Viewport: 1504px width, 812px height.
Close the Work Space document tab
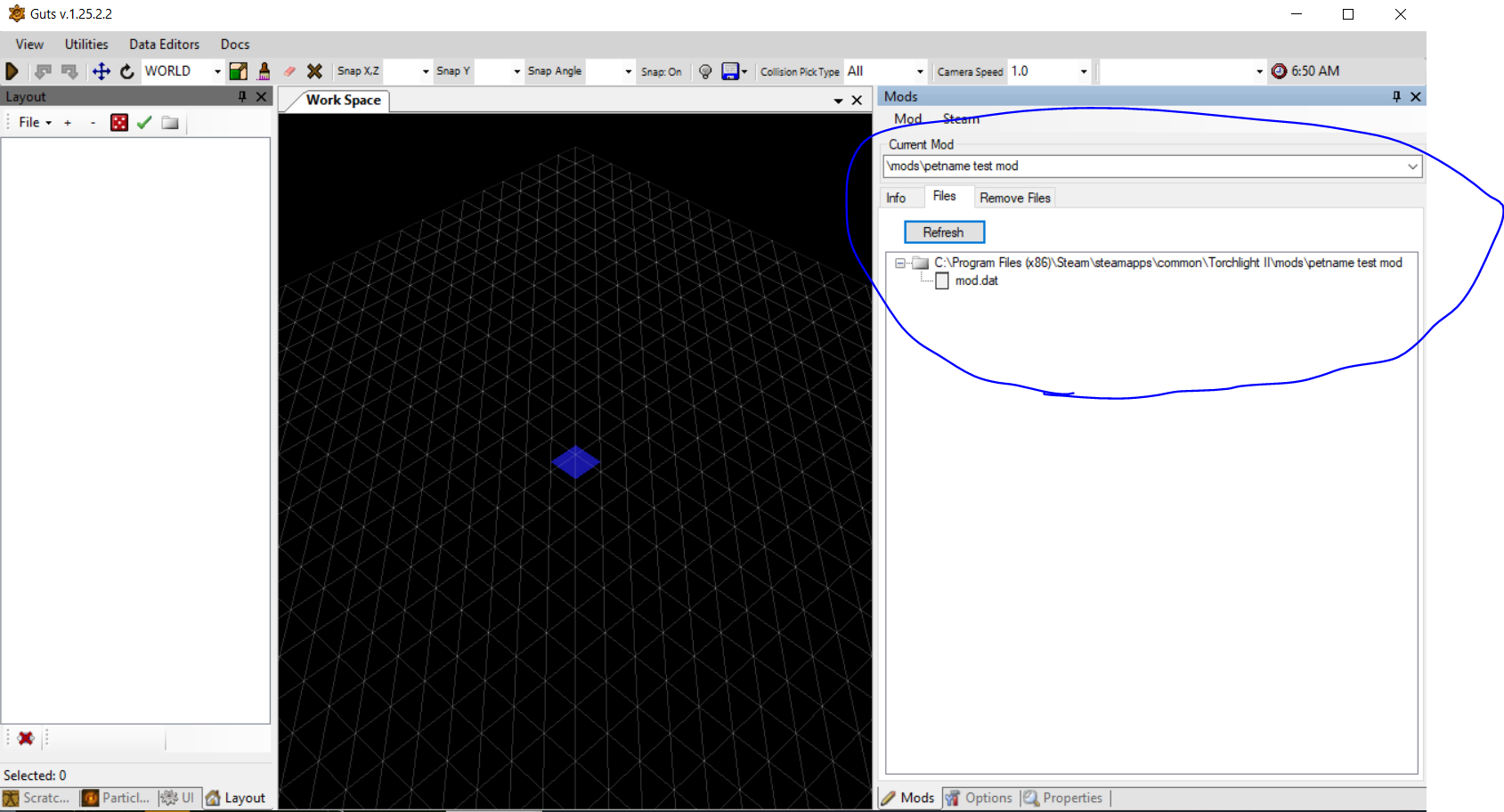pos(857,101)
